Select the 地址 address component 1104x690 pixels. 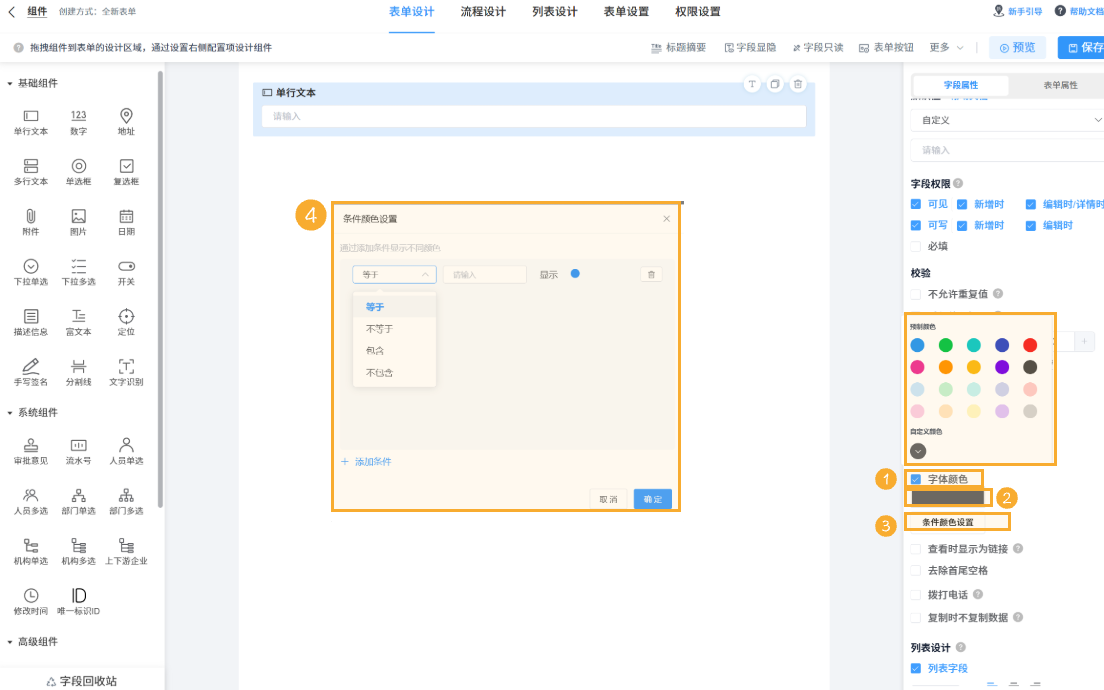126,122
